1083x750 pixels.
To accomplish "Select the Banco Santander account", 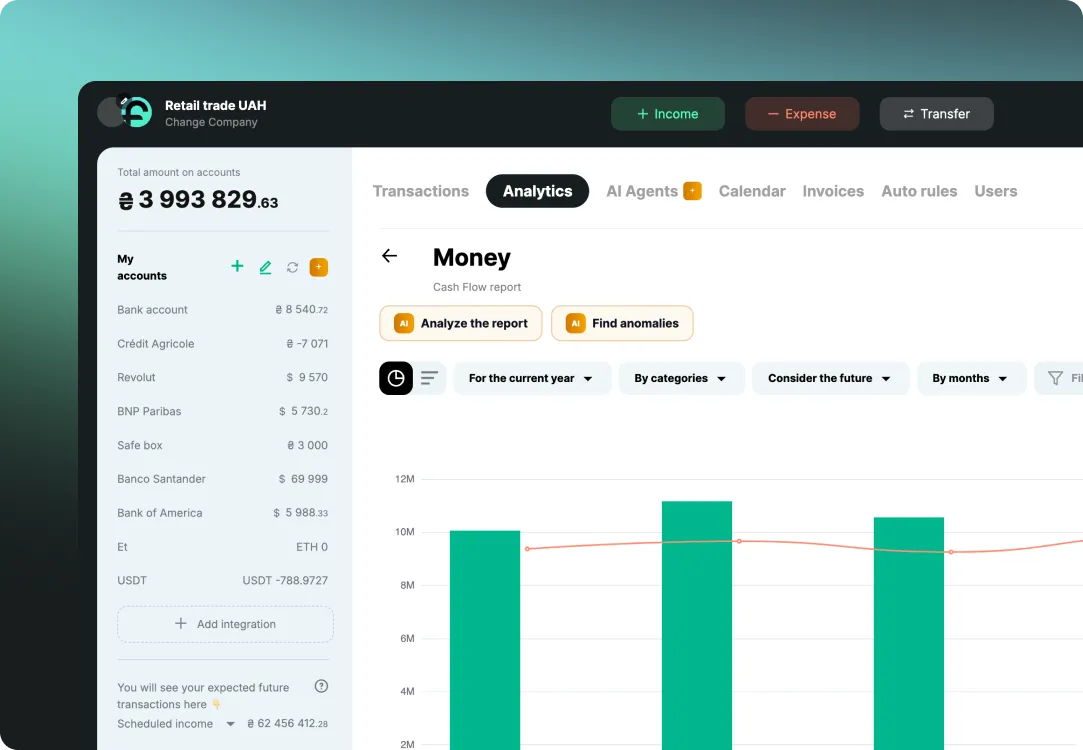I will 222,479.
